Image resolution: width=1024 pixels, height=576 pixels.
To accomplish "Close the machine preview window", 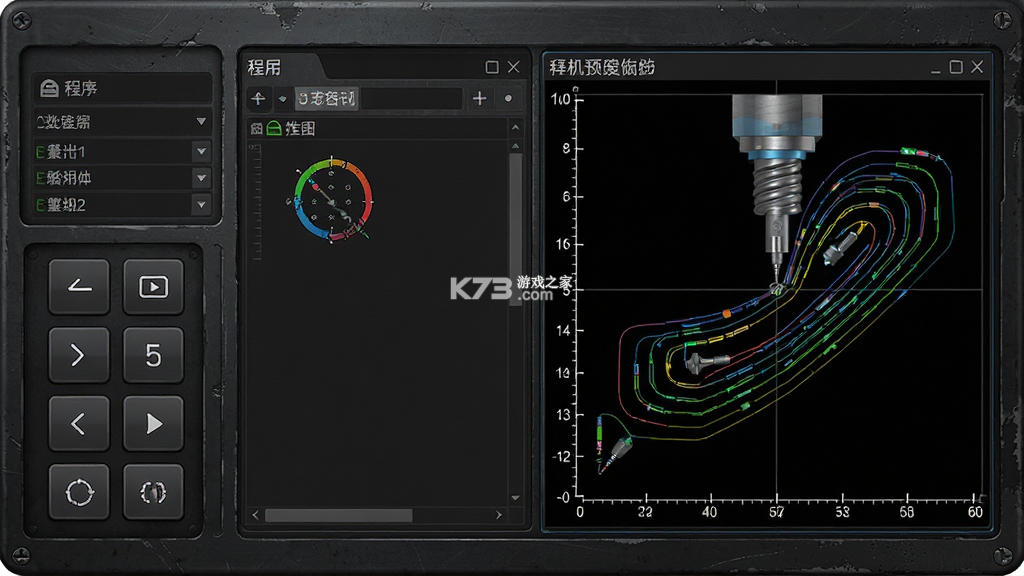I will tap(977, 67).
